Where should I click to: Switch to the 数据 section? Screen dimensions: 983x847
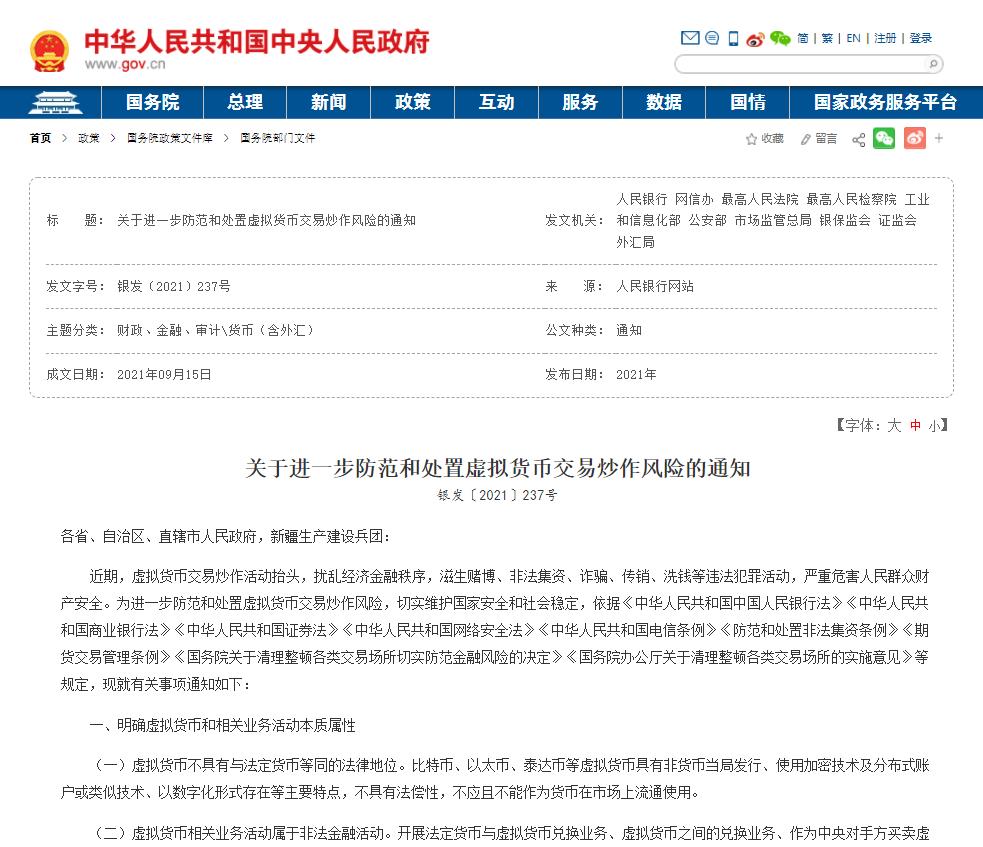coord(664,102)
